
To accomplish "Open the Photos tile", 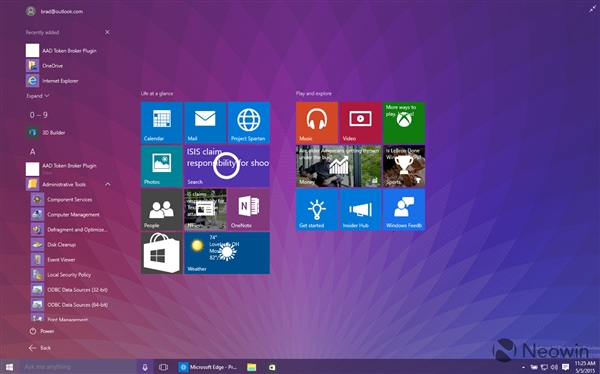I will [x=161, y=166].
